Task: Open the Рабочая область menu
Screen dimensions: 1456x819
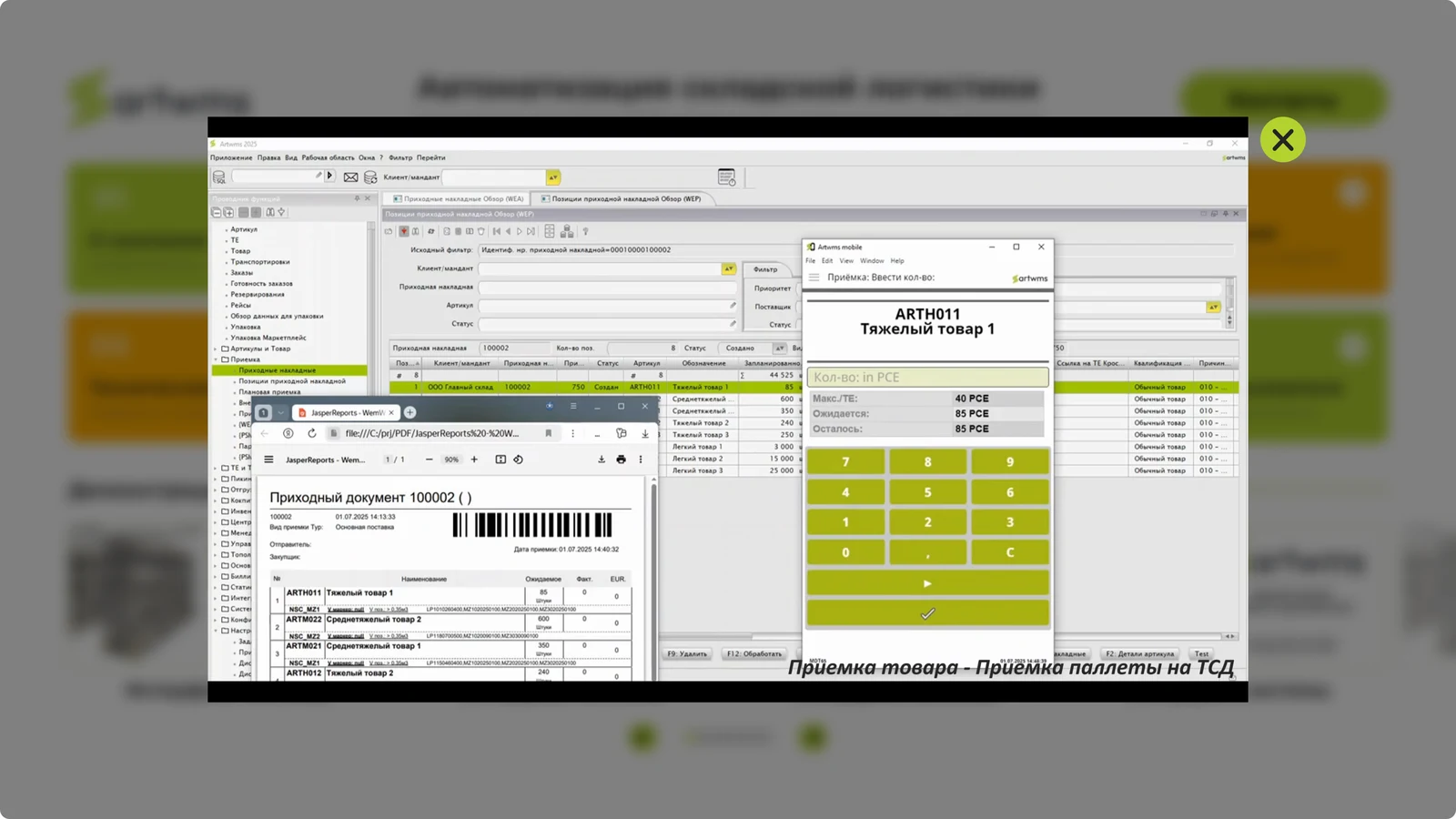Action: click(x=328, y=157)
